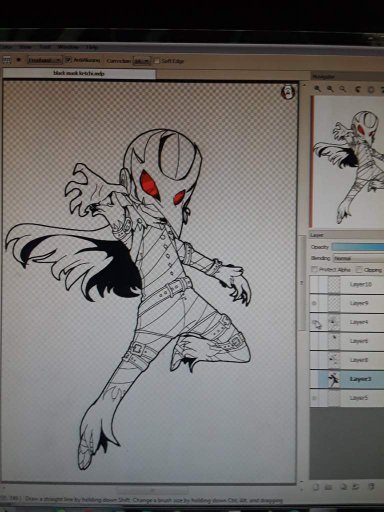Rotate the canvas view left in Navigator

coord(358,89)
